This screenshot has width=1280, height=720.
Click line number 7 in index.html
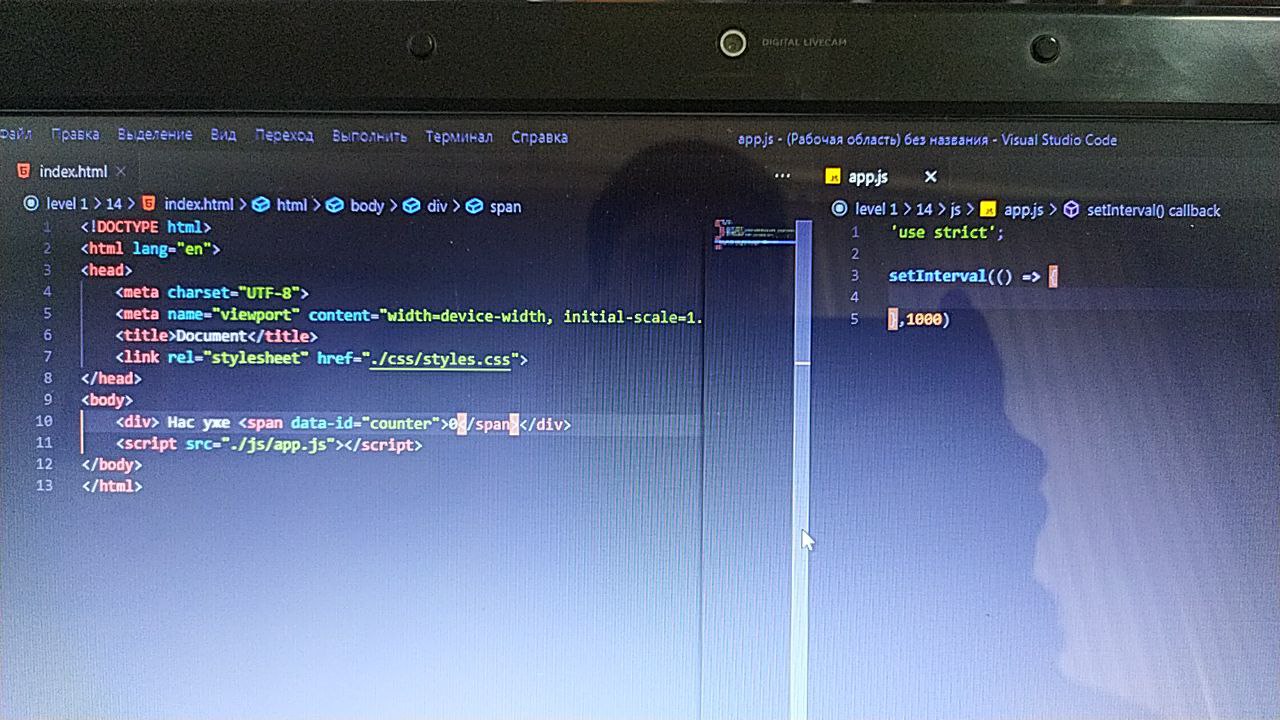tap(47, 357)
